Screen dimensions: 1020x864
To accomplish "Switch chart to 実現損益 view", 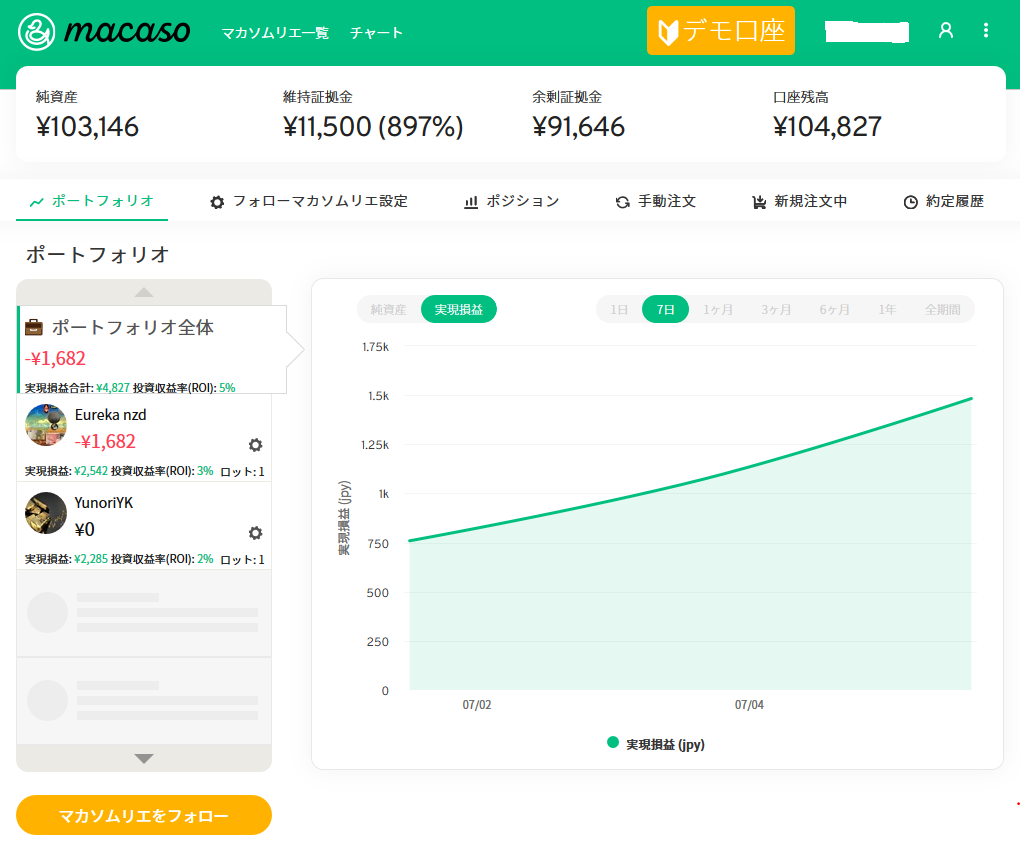I will (458, 310).
